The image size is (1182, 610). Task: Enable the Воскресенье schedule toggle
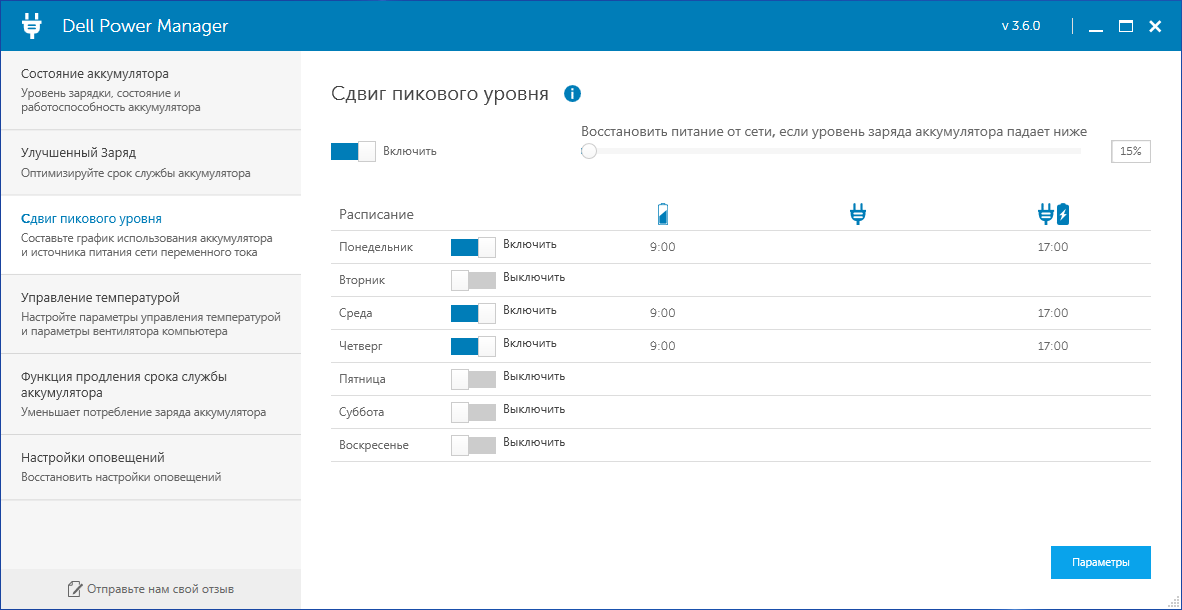473,446
